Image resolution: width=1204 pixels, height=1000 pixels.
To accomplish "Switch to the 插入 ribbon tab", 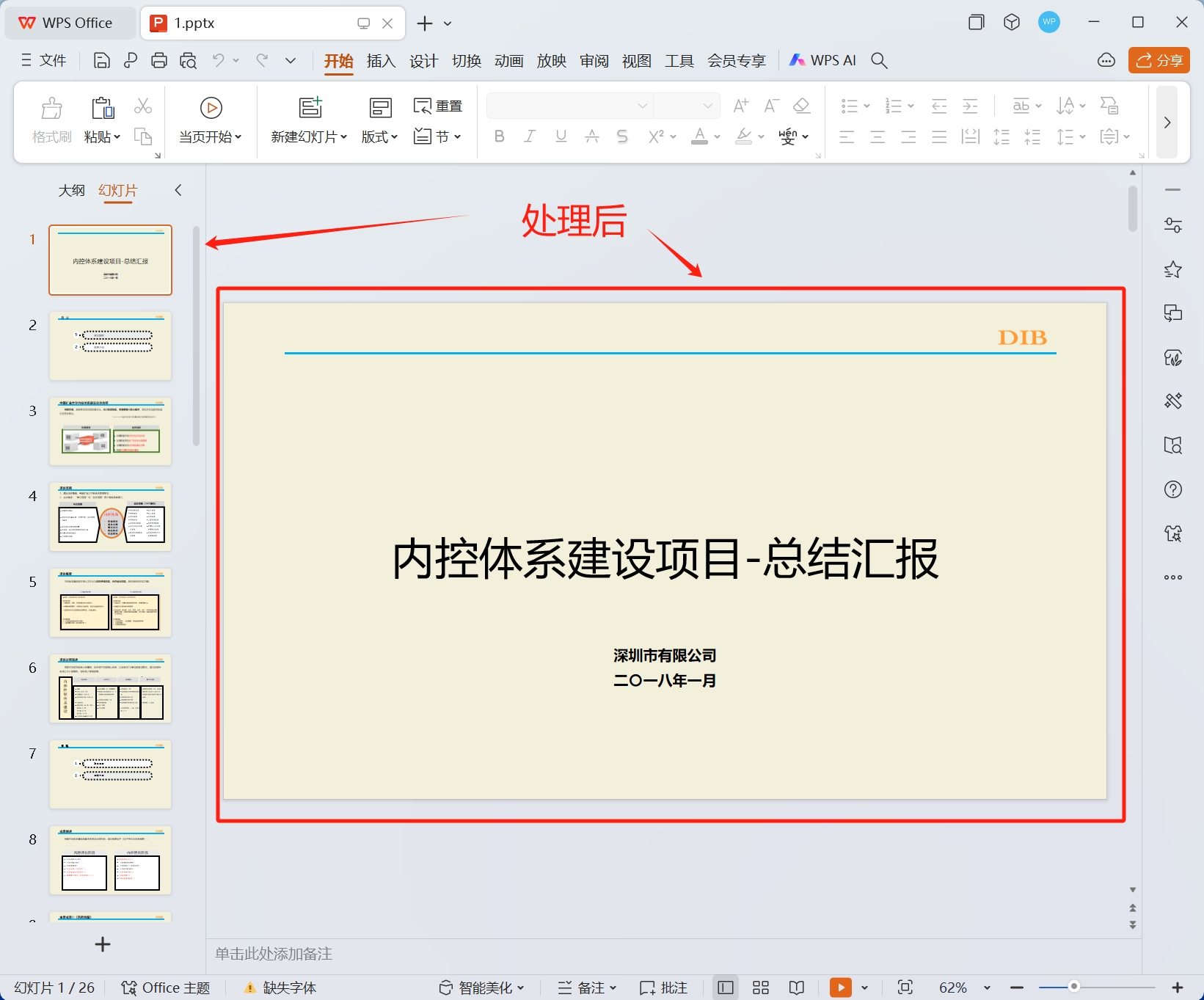I will [380, 60].
